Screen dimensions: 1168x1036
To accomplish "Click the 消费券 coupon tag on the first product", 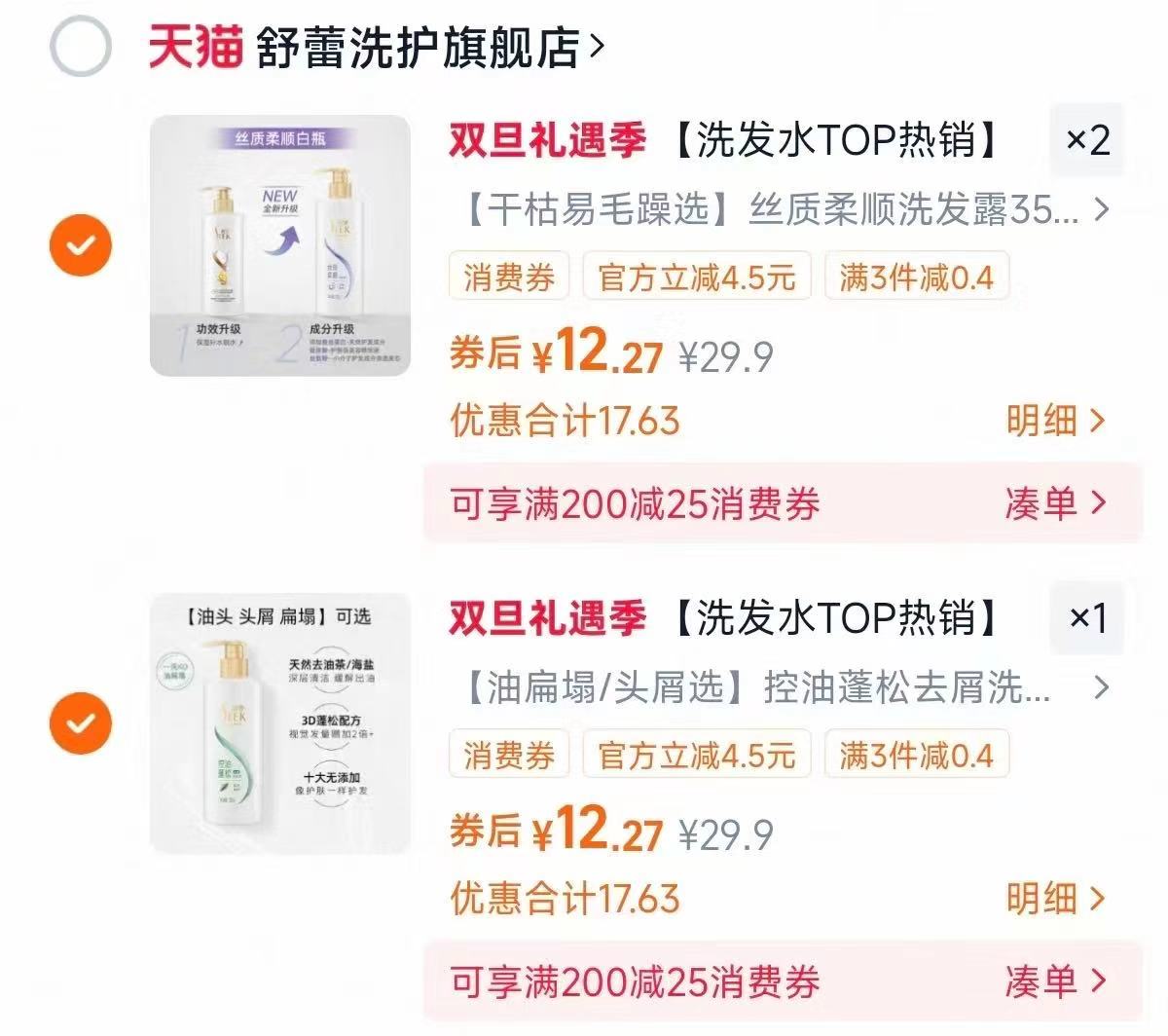I will coord(508,277).
